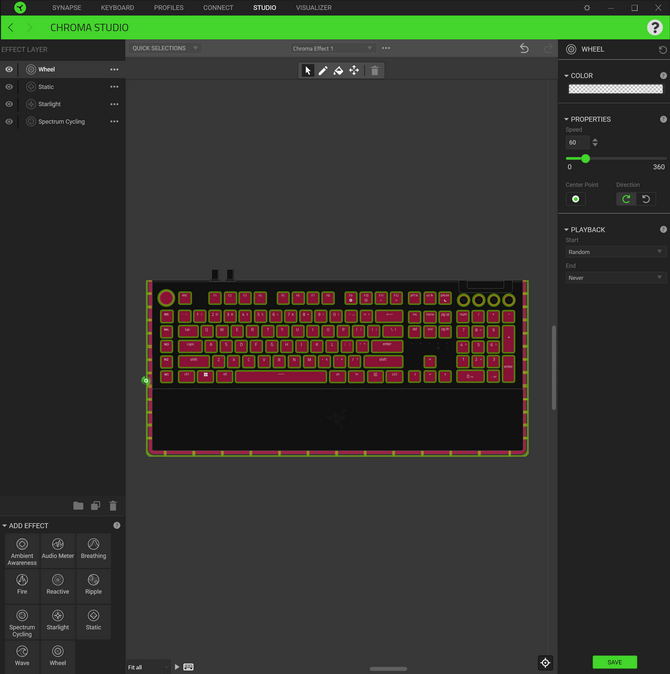The height and width of the screenshot is (674, 670).
Task: Play the effect preview
Action: 177,667
